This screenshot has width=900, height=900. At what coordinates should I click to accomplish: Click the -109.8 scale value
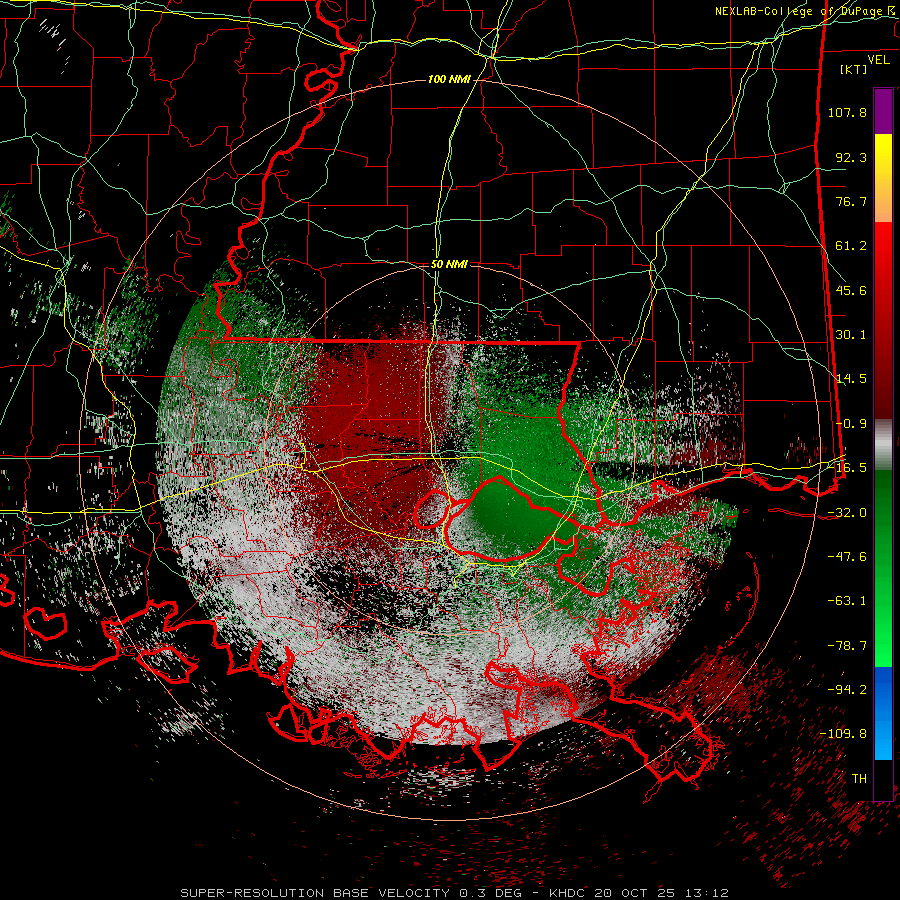[844, 734]
